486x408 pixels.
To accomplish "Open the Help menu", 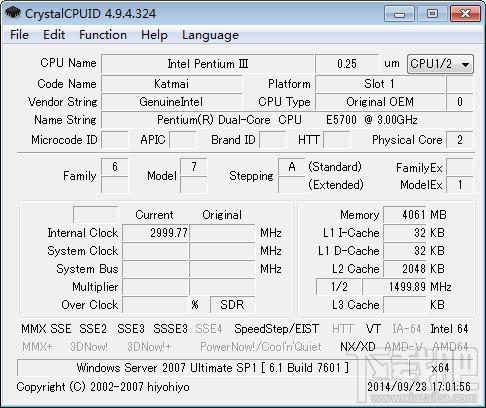I will (x=154, y=35).
